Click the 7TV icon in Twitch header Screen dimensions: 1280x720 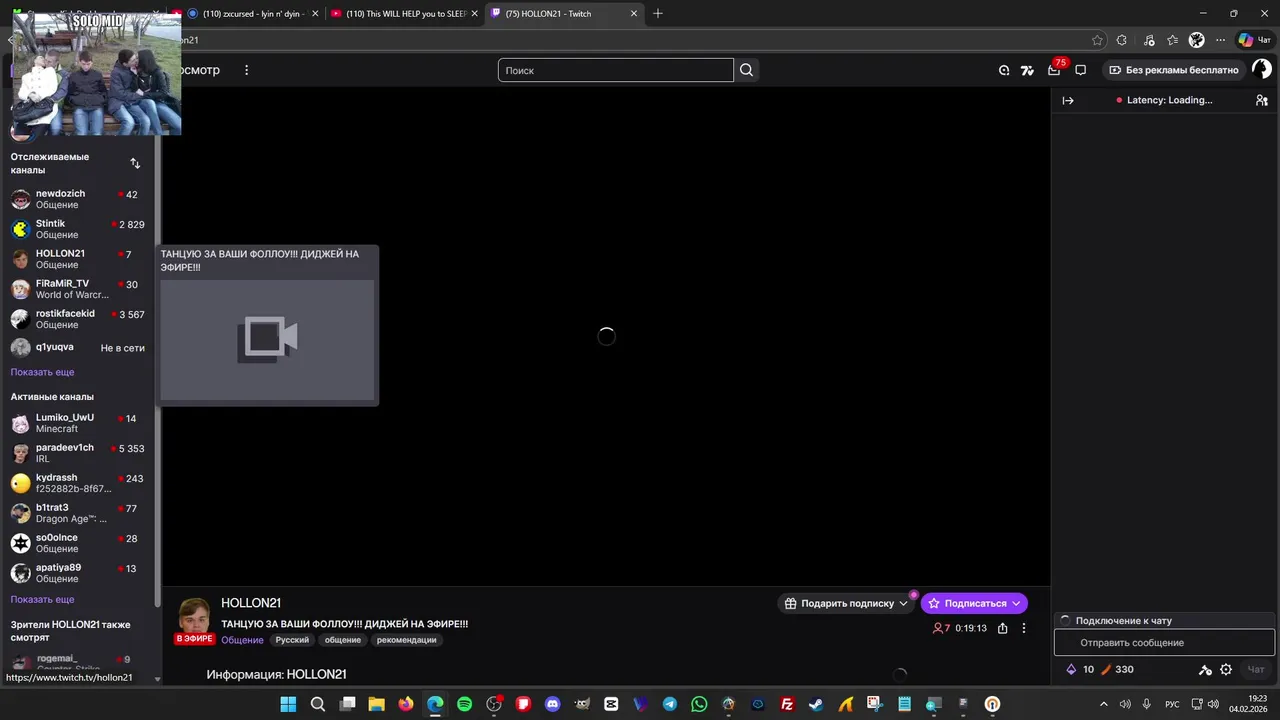click(1027, 70)
